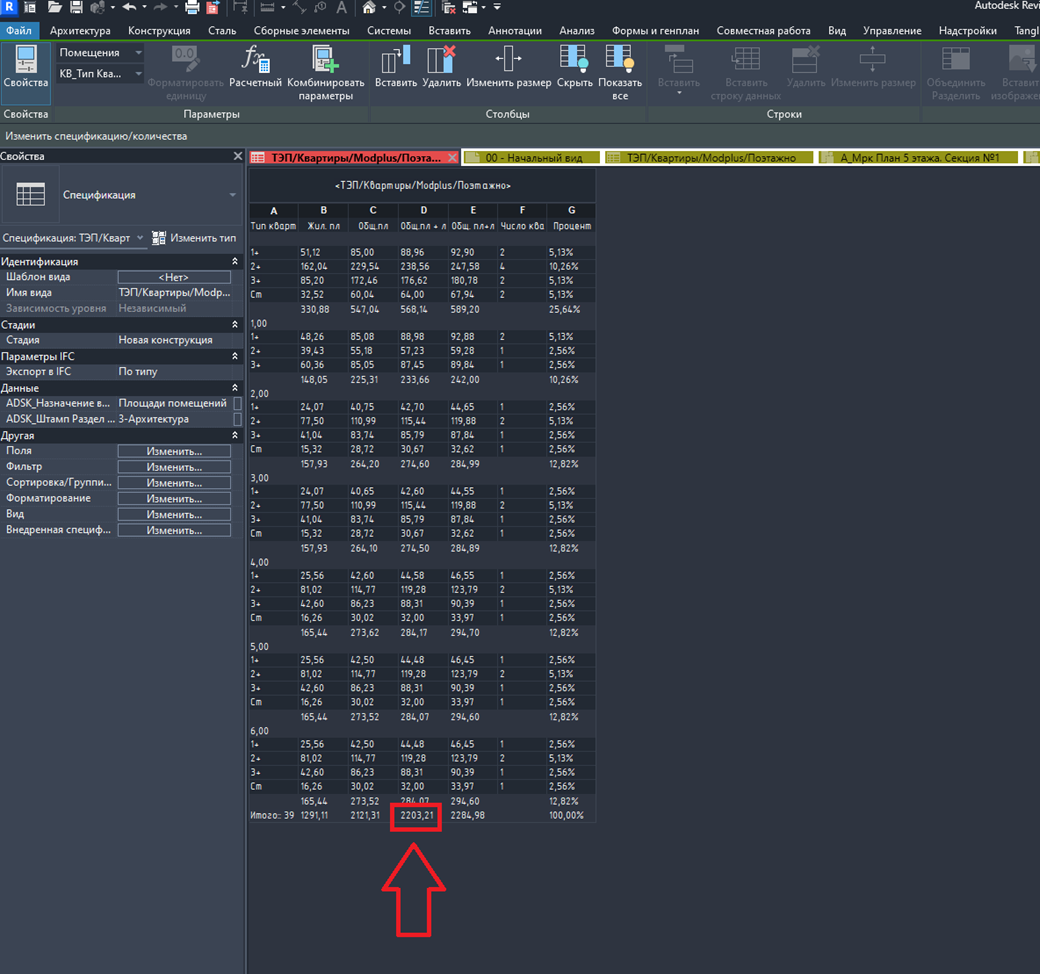
Task: Toggle Thin Lines display
Action: pyautogui.click(x=421, y=8)
